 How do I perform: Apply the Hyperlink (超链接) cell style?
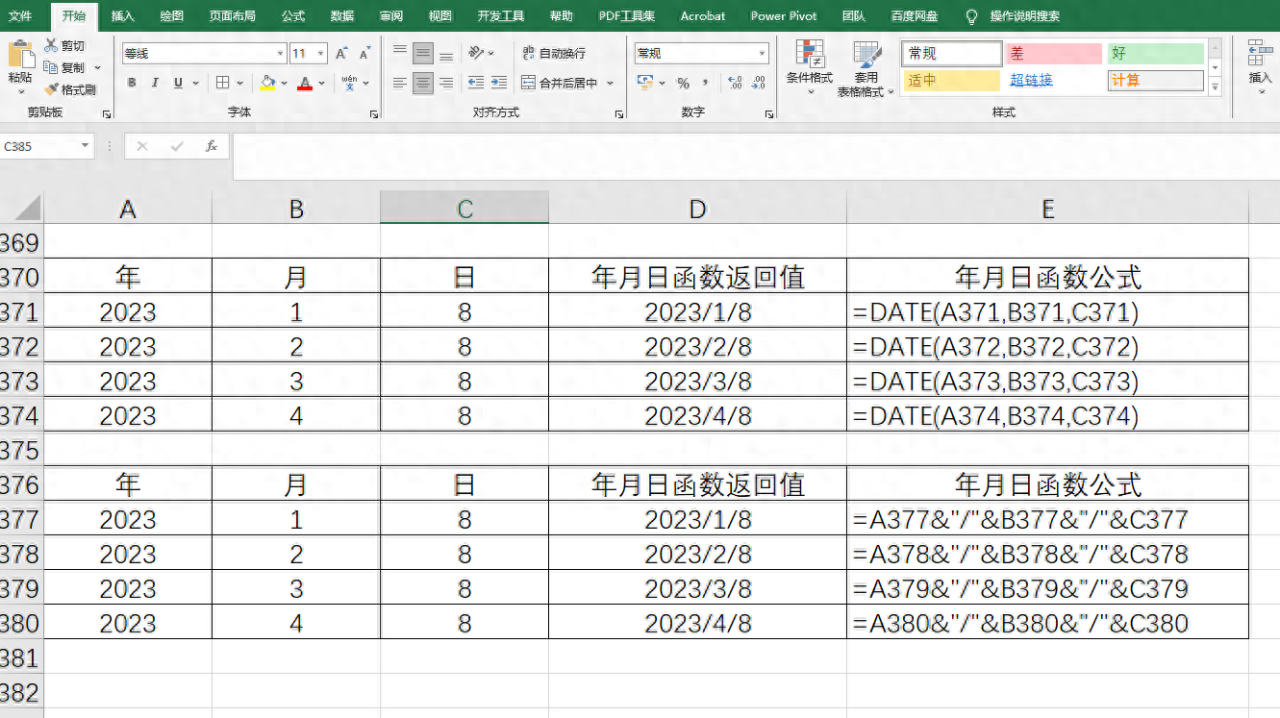click(x=1054, y=80)
